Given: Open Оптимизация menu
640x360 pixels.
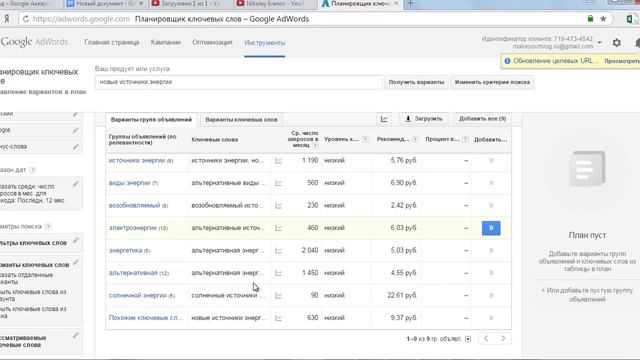Looking at the screenshot, I should [212, 42].
